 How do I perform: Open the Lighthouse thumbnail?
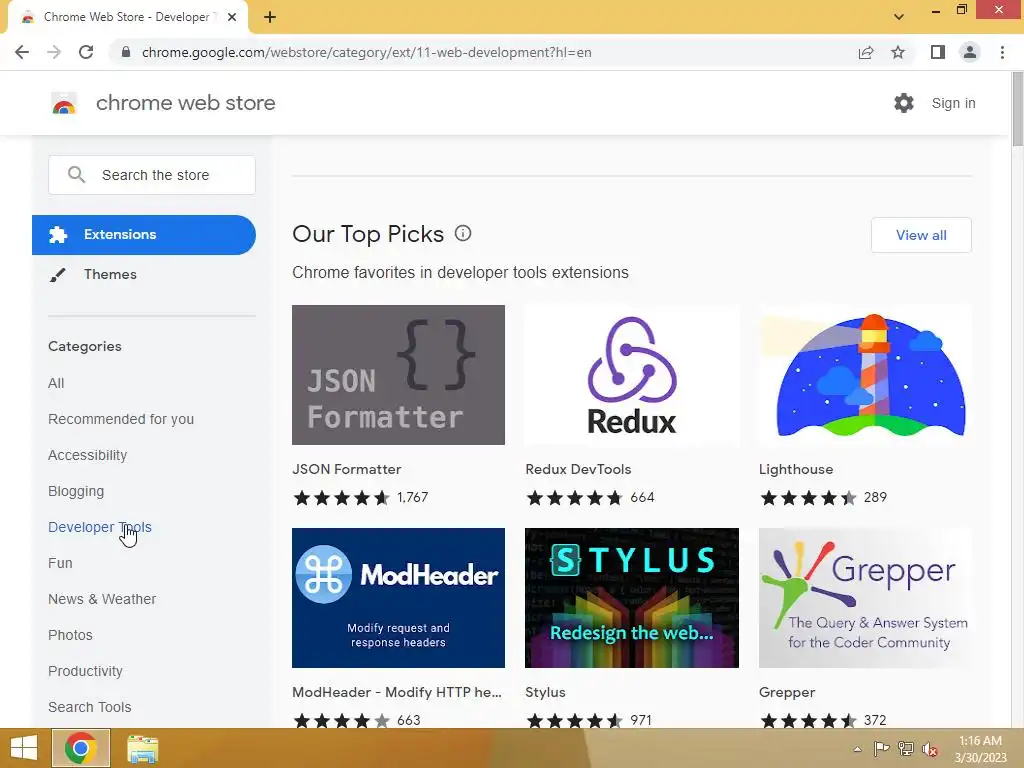coord(865,375)
